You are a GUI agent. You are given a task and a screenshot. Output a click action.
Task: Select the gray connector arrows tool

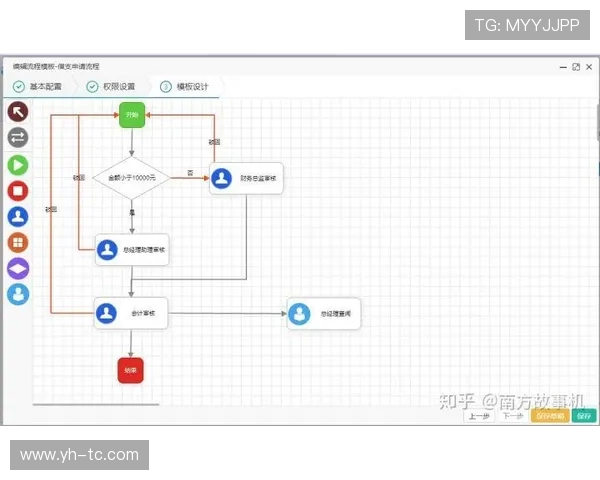click(x=18, y=137)
